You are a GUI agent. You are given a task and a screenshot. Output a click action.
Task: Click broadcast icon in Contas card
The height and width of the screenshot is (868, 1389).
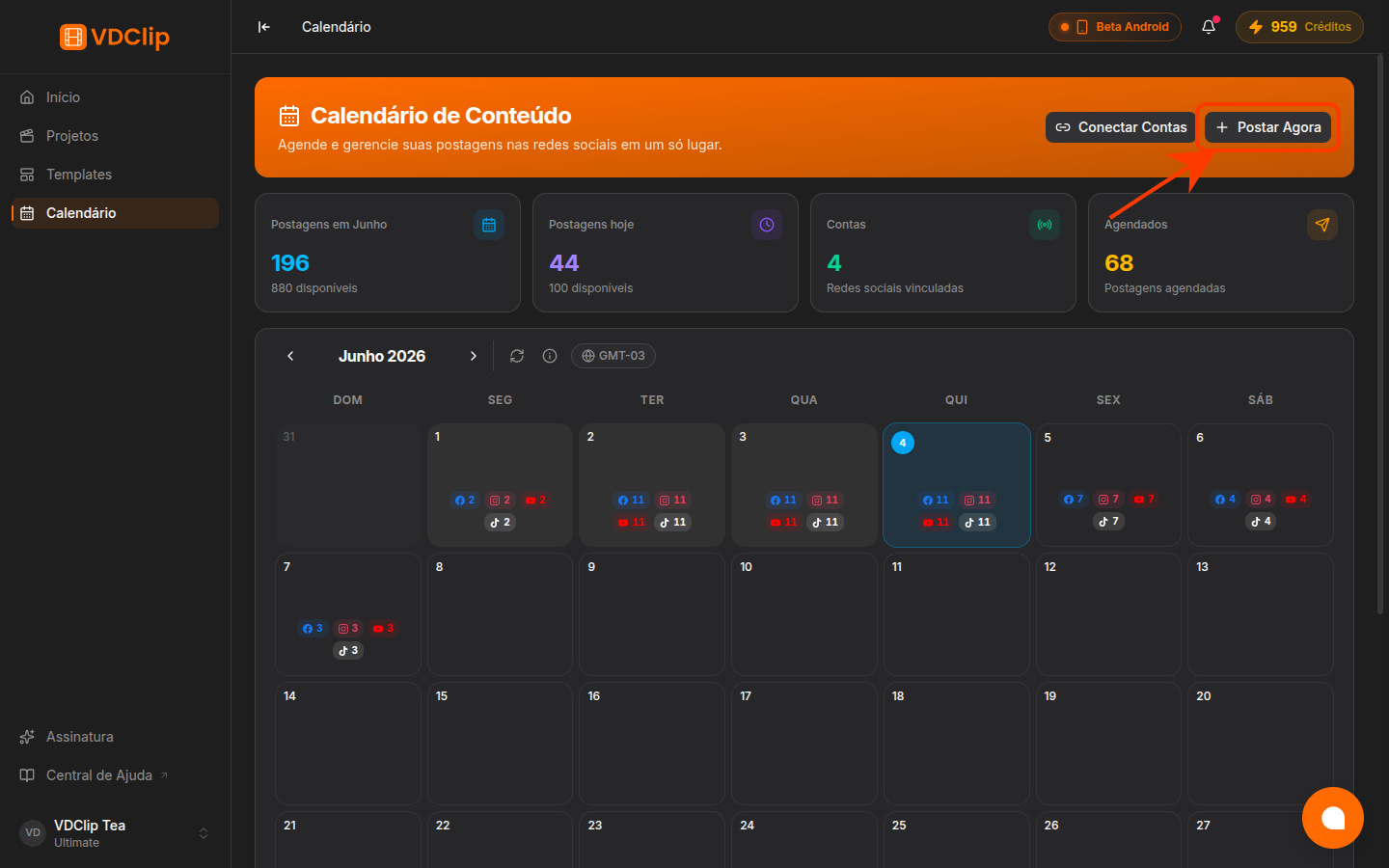[1045, 225]
